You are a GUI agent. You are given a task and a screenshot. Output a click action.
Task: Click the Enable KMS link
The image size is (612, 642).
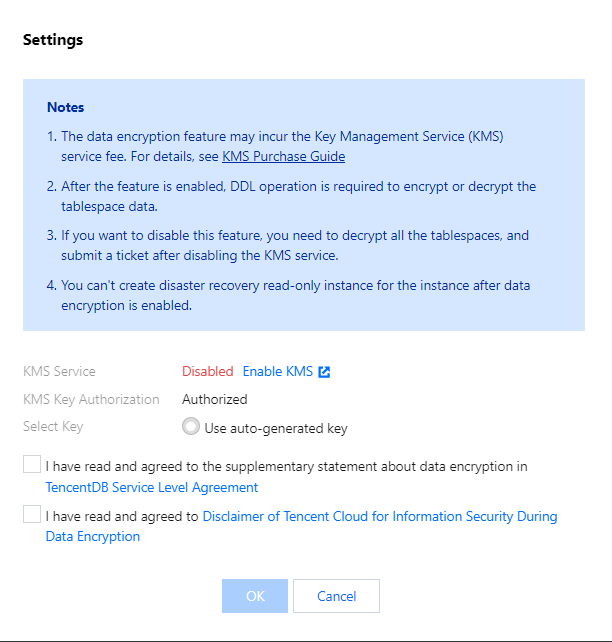(x=278, y=372)
